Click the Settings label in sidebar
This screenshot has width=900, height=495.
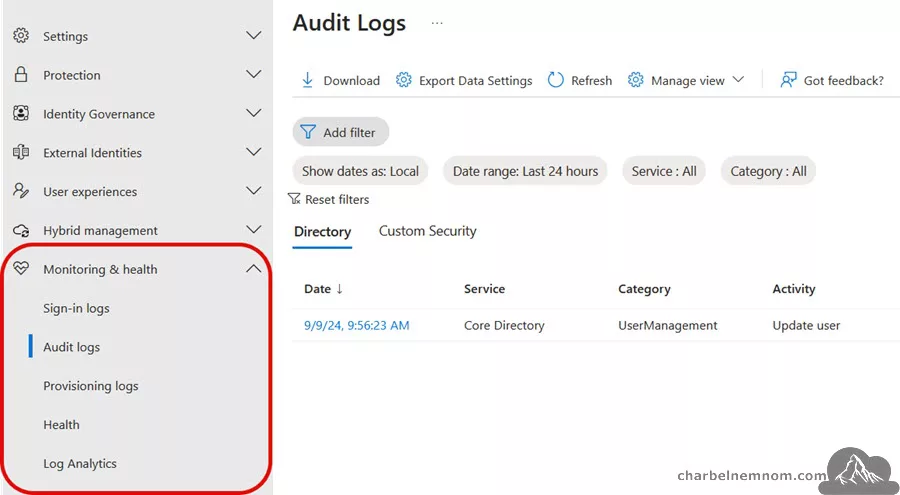coord(65,36)
